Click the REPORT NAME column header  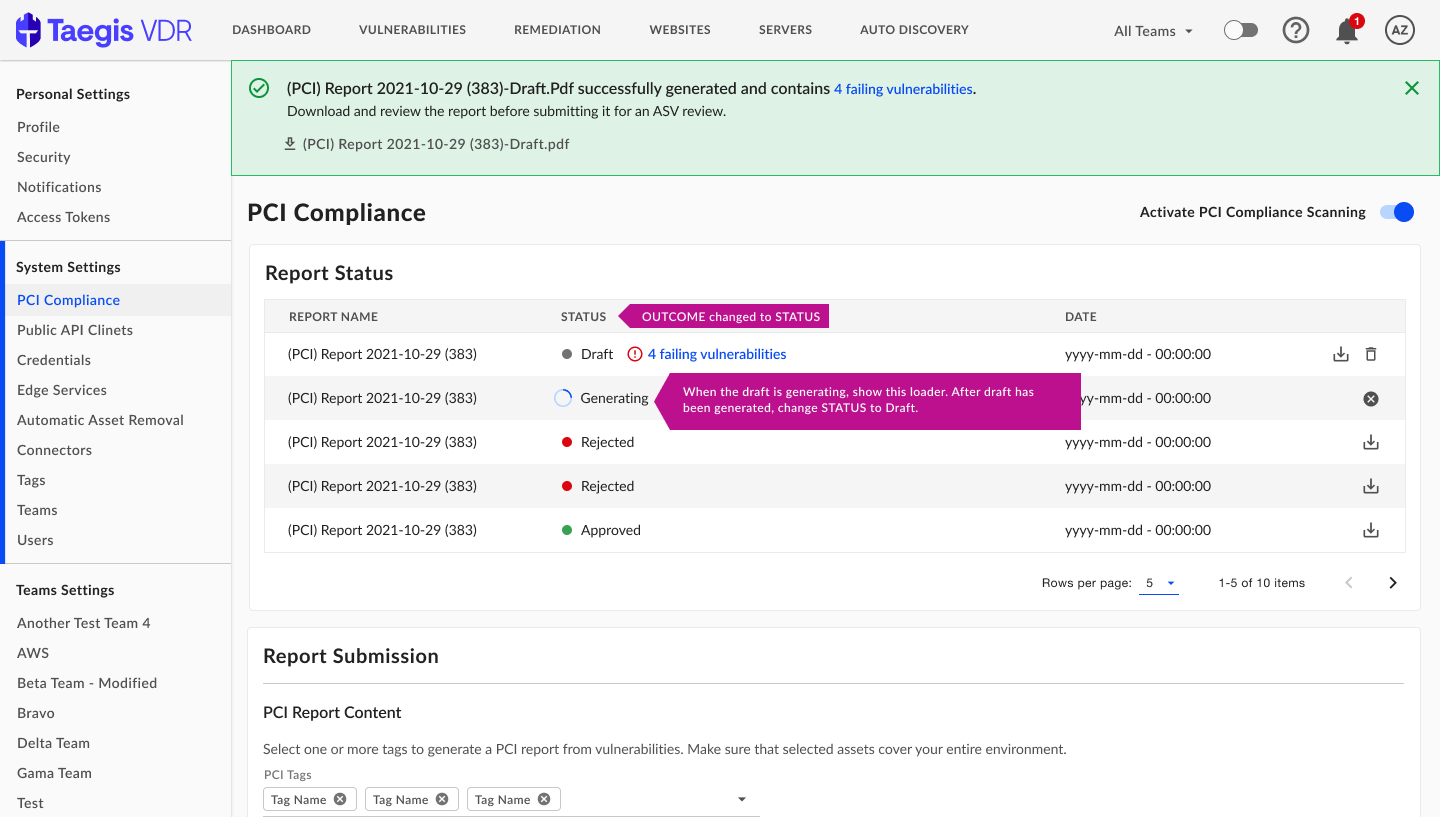point(333,317)
